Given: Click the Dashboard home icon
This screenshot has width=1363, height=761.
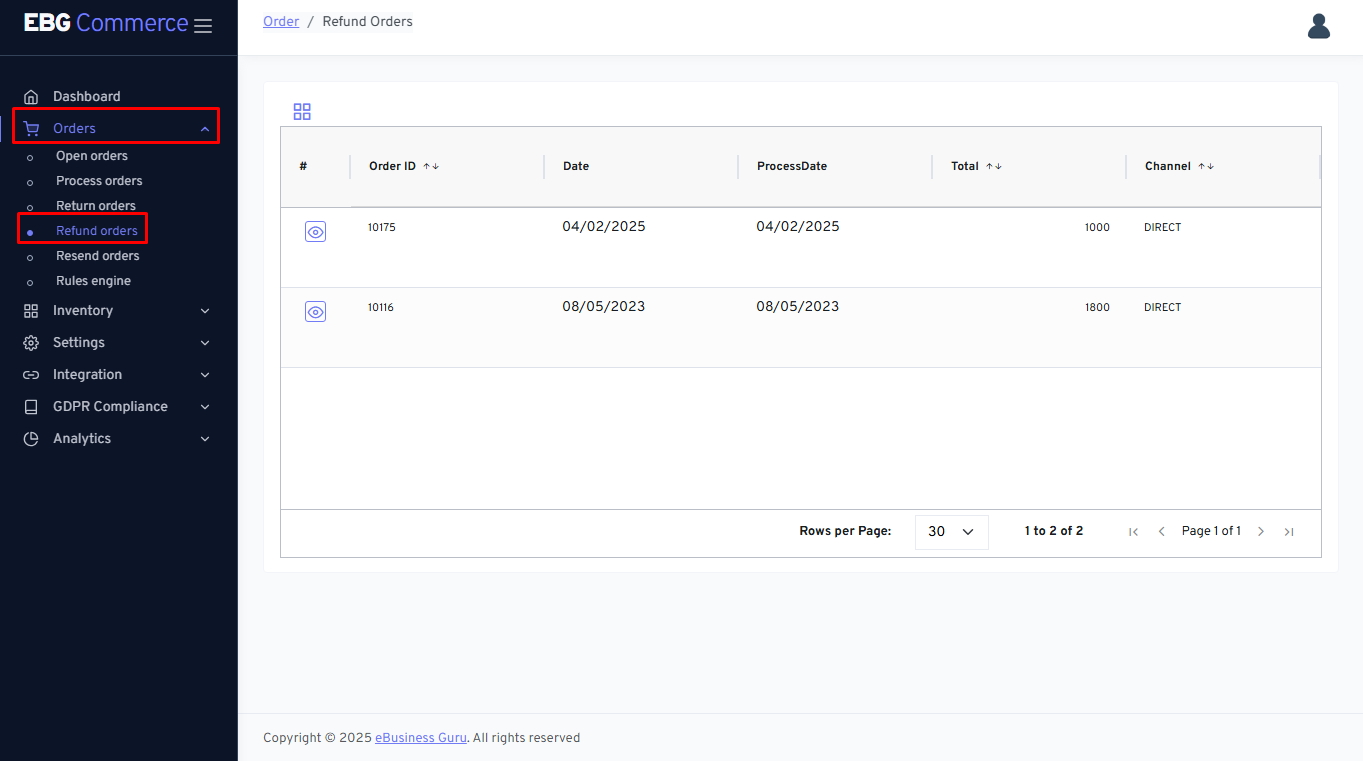Looking at the screenshot, I should (31, 97).
